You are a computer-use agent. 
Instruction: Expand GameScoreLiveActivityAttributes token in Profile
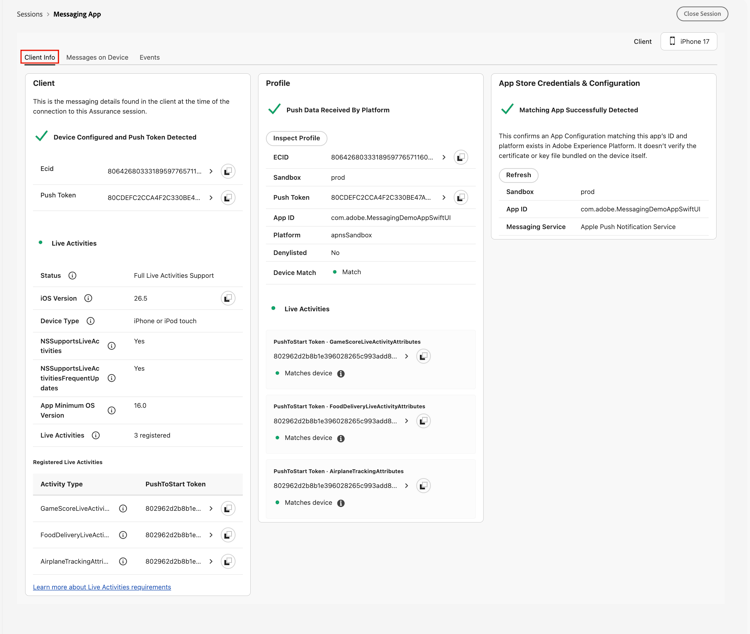[x=406, y=356]
